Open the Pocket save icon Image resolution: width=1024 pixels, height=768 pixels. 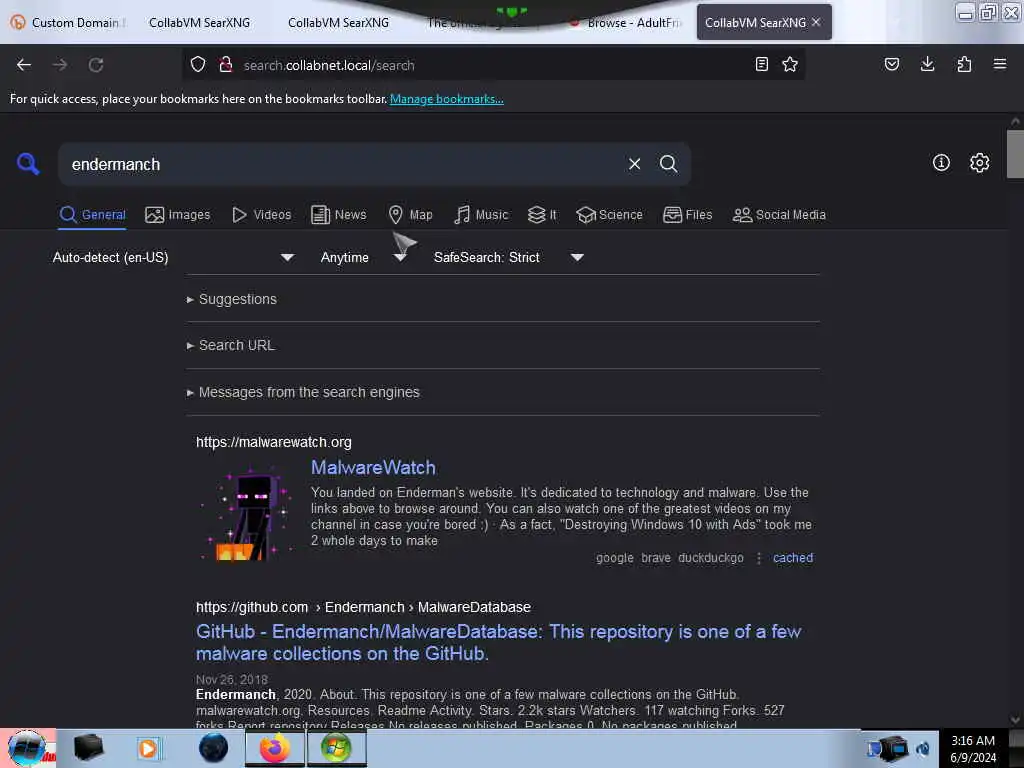[x=891, y=64]
